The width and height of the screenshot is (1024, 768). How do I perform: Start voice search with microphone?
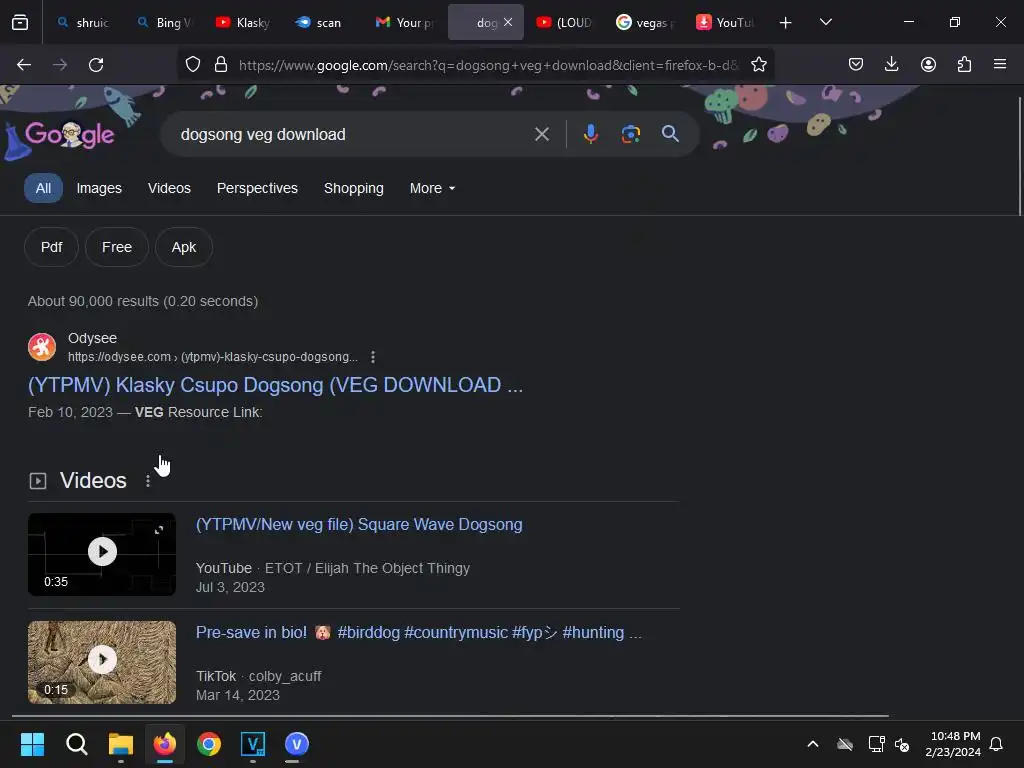(x=590, y=135)
